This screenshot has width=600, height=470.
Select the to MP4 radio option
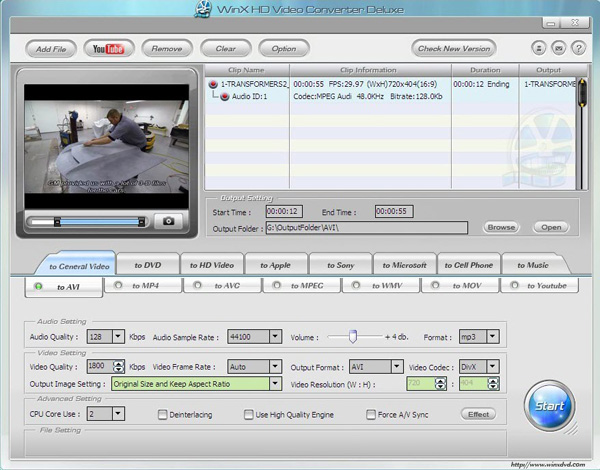pos(118,285)
